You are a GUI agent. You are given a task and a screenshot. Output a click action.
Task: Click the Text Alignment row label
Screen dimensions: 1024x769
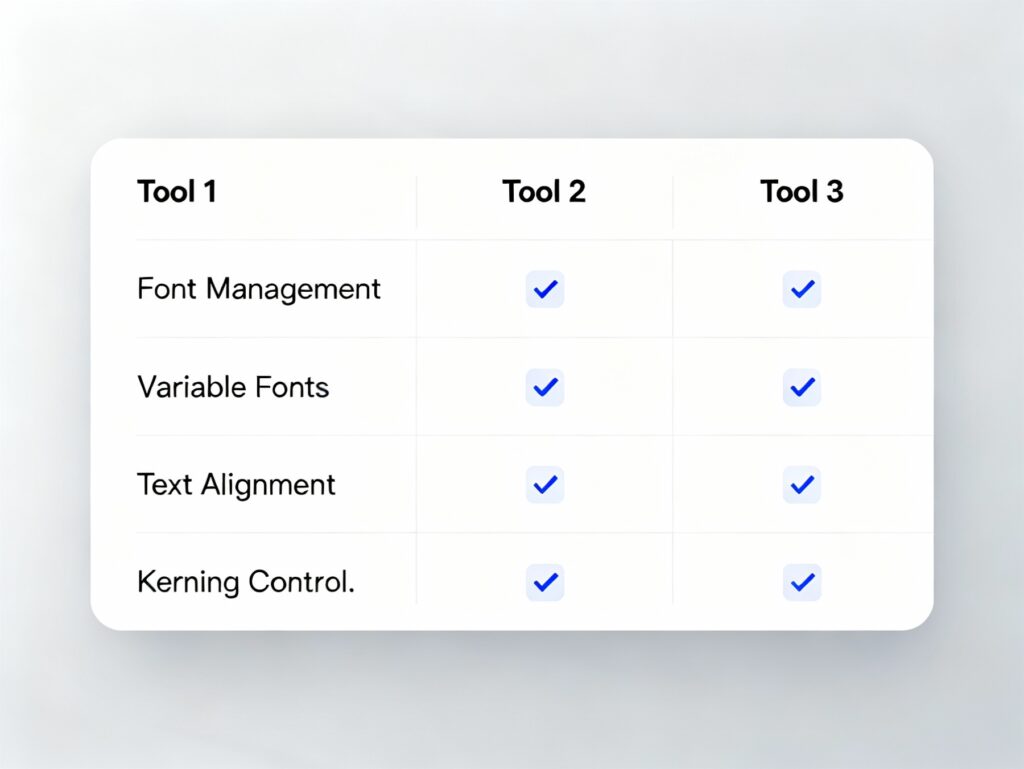pos(236,485)
